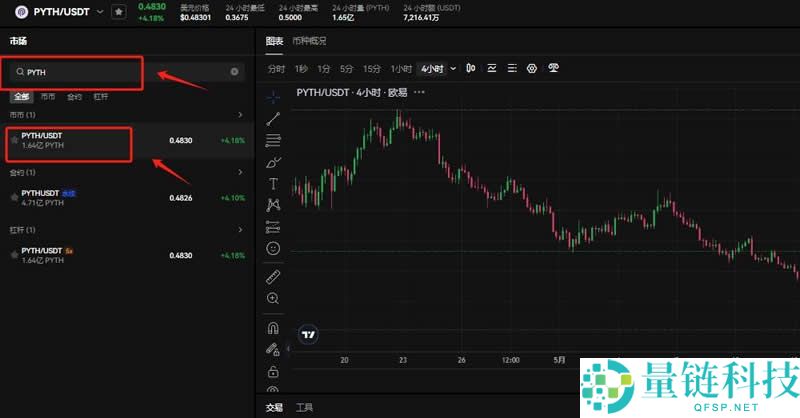Screen dimensions: 800x418
Task: Open the emoji sticker tool
Action: (x=273, y=247)
